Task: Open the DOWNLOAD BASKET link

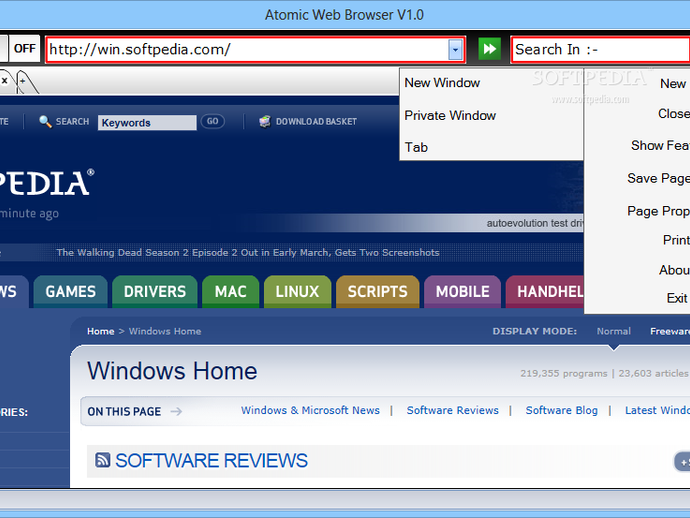Action: click(x=316, y=121)
